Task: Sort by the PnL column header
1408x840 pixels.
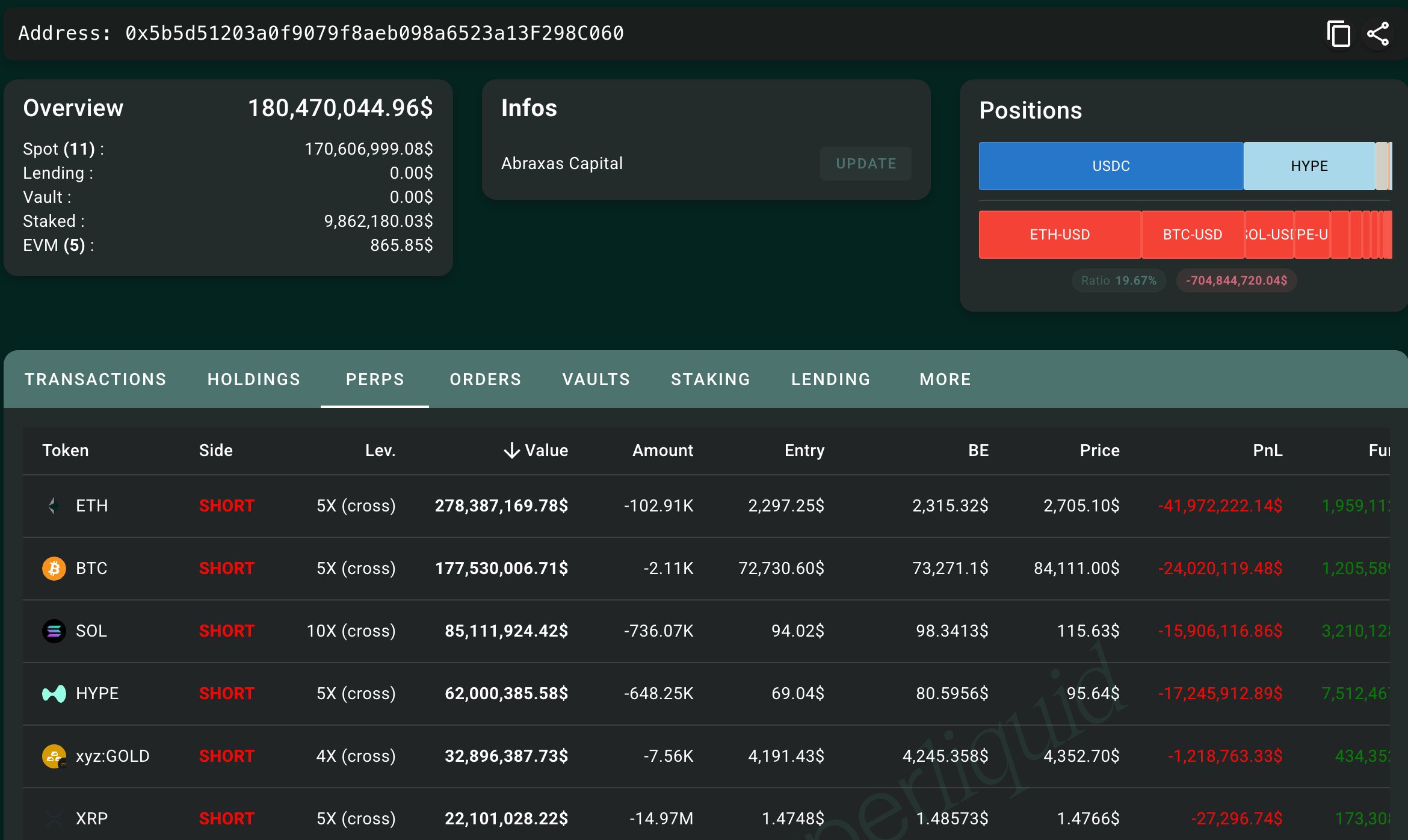Action: pos(1268,451)
